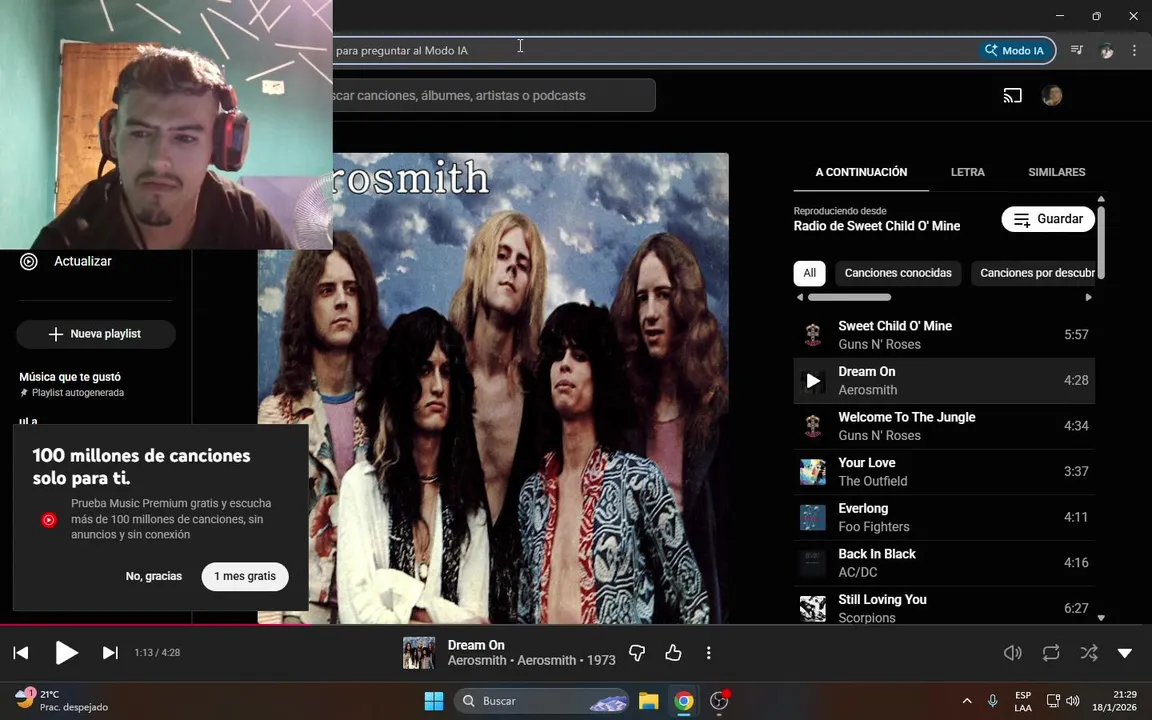The height and width of the screenshot is (720, 1152).
Task: Click the Chrome address bar
Action: point(654,51)
